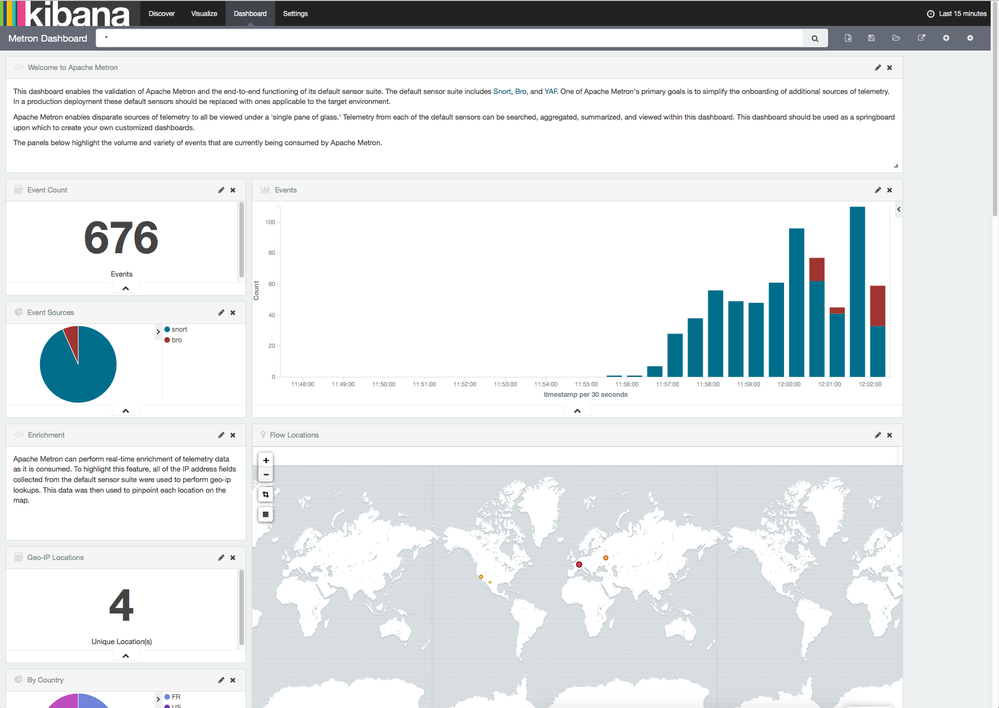Click the Save Dashboard icon
Image resolution: width=999 pixels, height=708 pixels.
point(871,37)
